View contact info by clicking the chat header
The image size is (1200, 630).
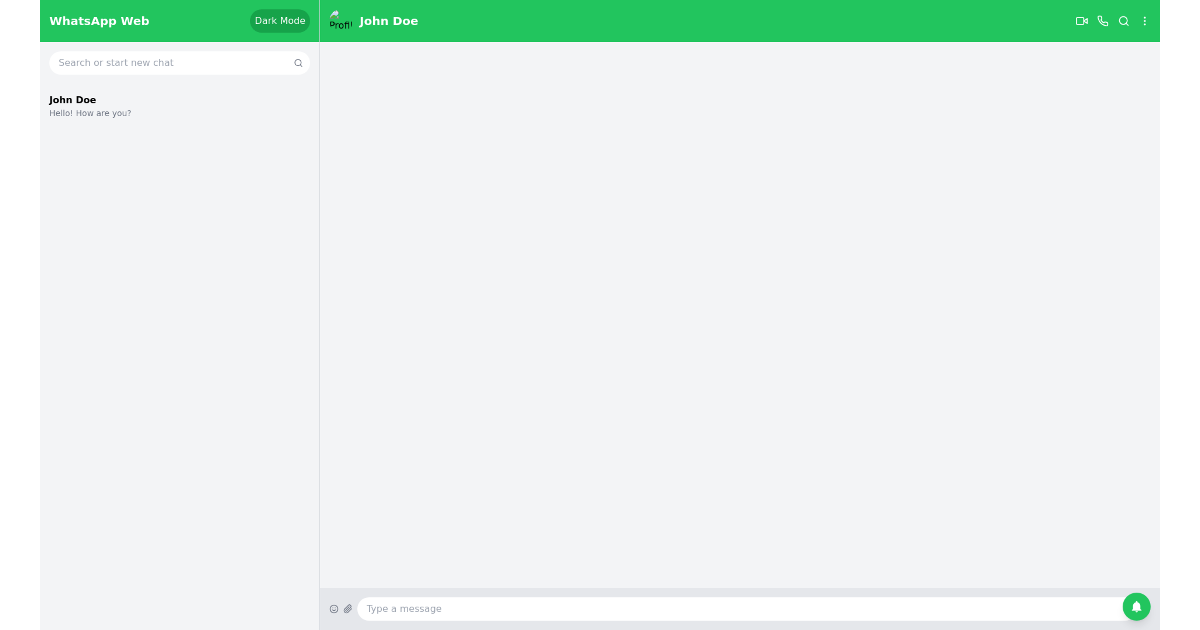pos(500,21)
